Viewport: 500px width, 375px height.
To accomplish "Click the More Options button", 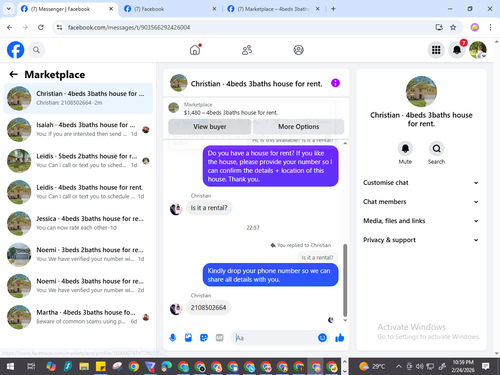I will [x=298, y=127].
